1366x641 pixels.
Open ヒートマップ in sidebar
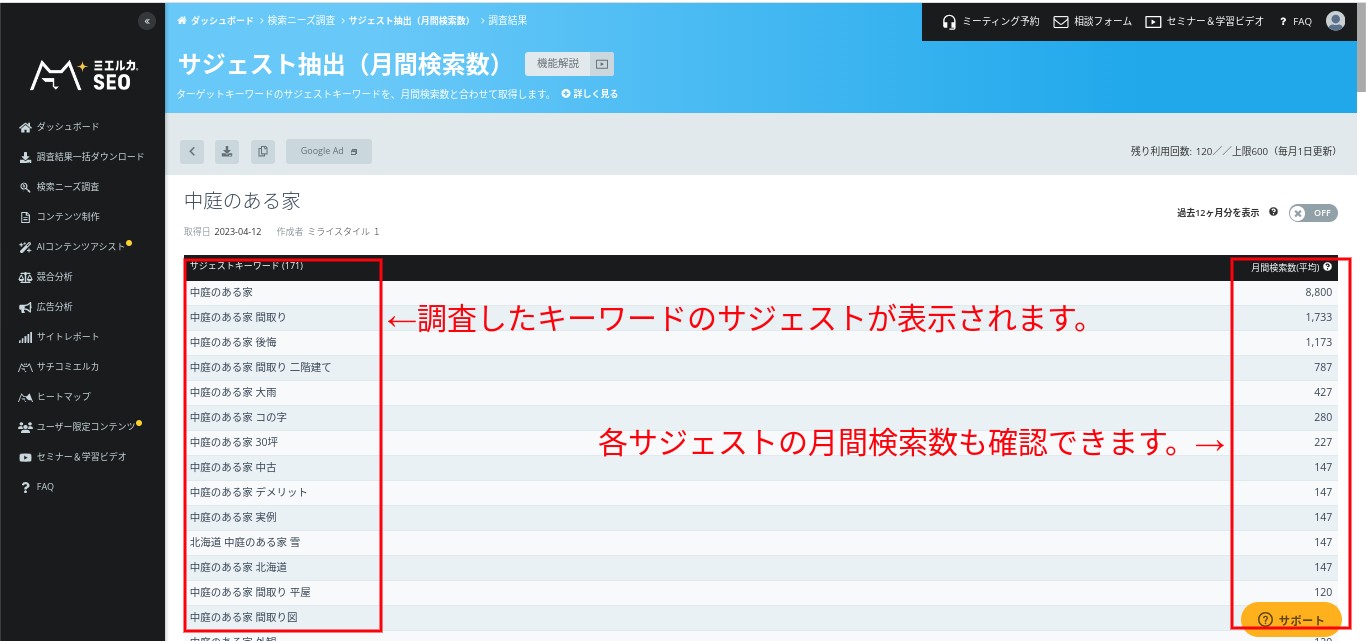[63, 397]
